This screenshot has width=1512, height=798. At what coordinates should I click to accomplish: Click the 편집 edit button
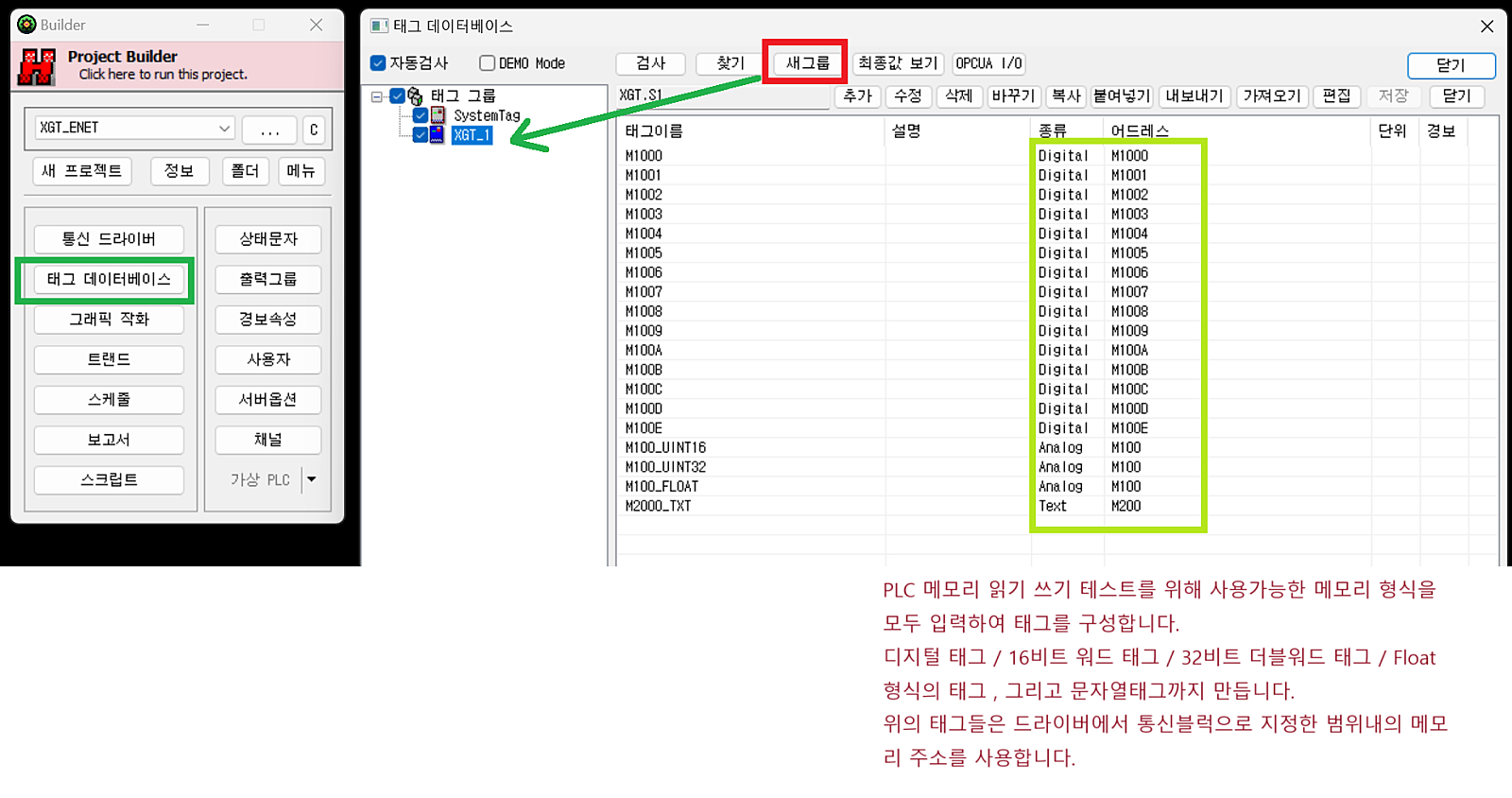coord(1336,96)
